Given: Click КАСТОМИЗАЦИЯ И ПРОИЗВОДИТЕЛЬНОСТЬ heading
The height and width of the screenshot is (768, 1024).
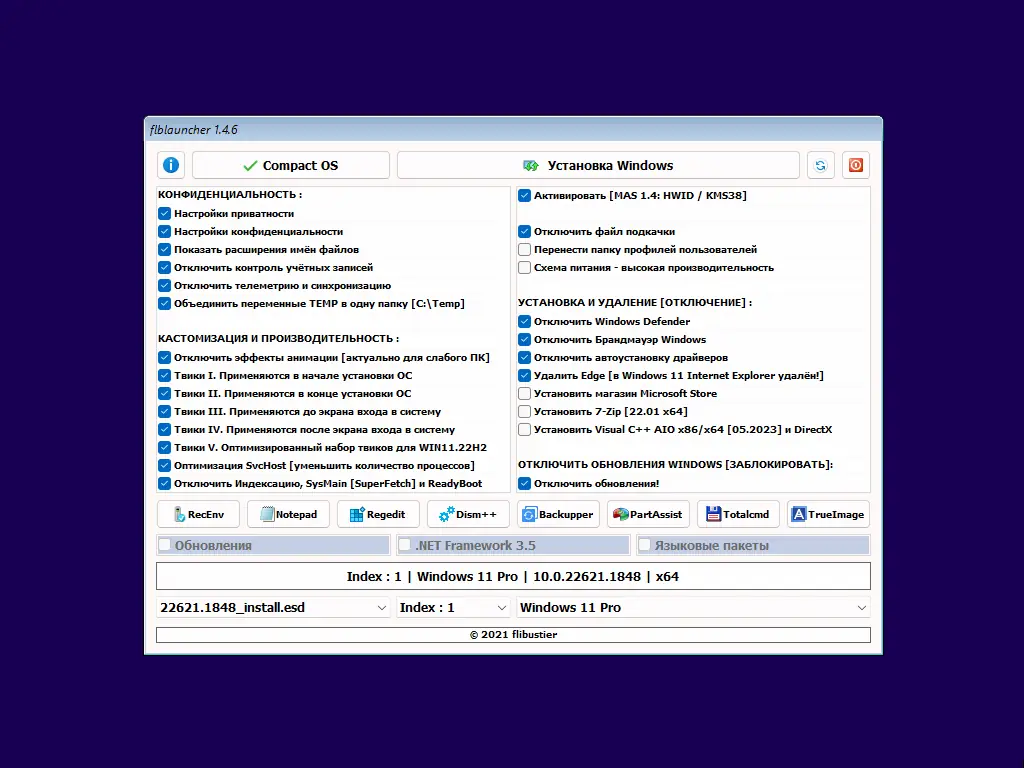Looking at the screenshot, I should [x=278, y=338].
